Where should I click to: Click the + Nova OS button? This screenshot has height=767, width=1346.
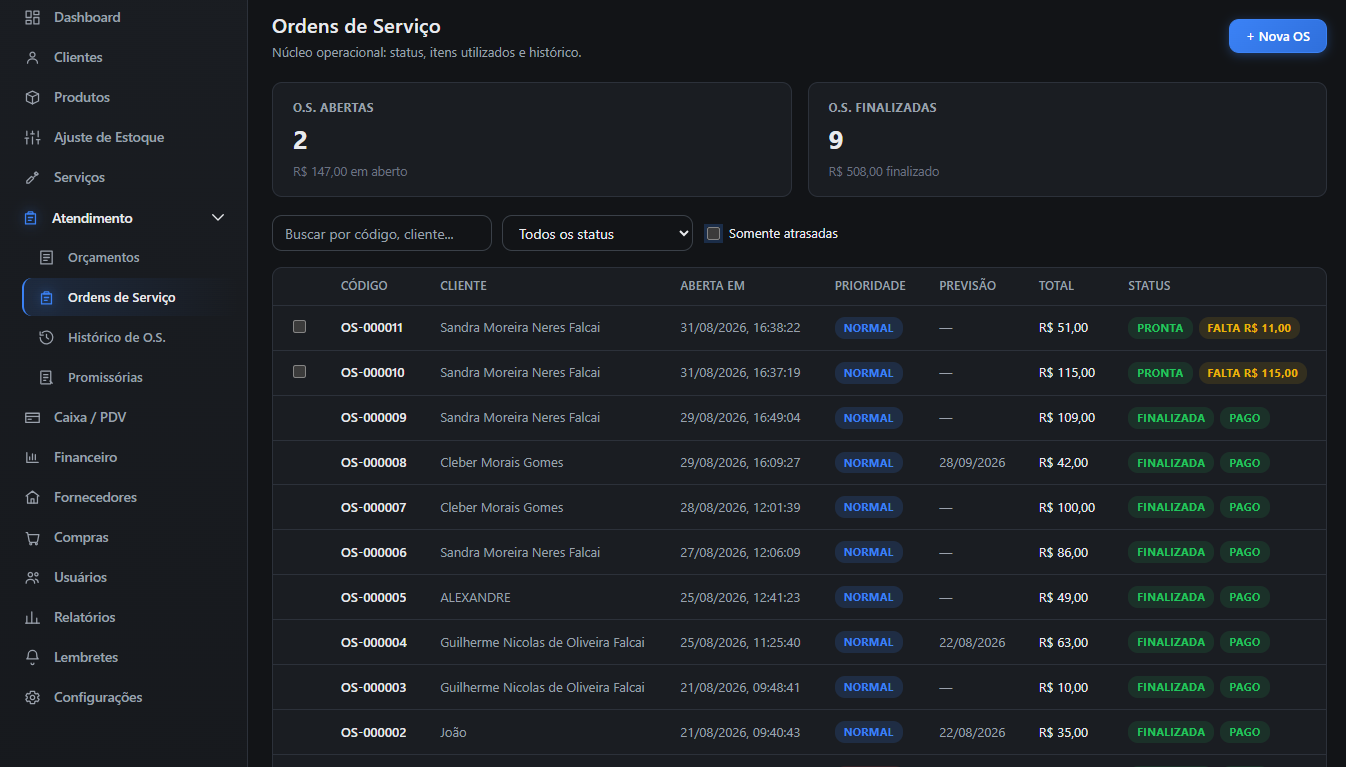click(1278, 36)
